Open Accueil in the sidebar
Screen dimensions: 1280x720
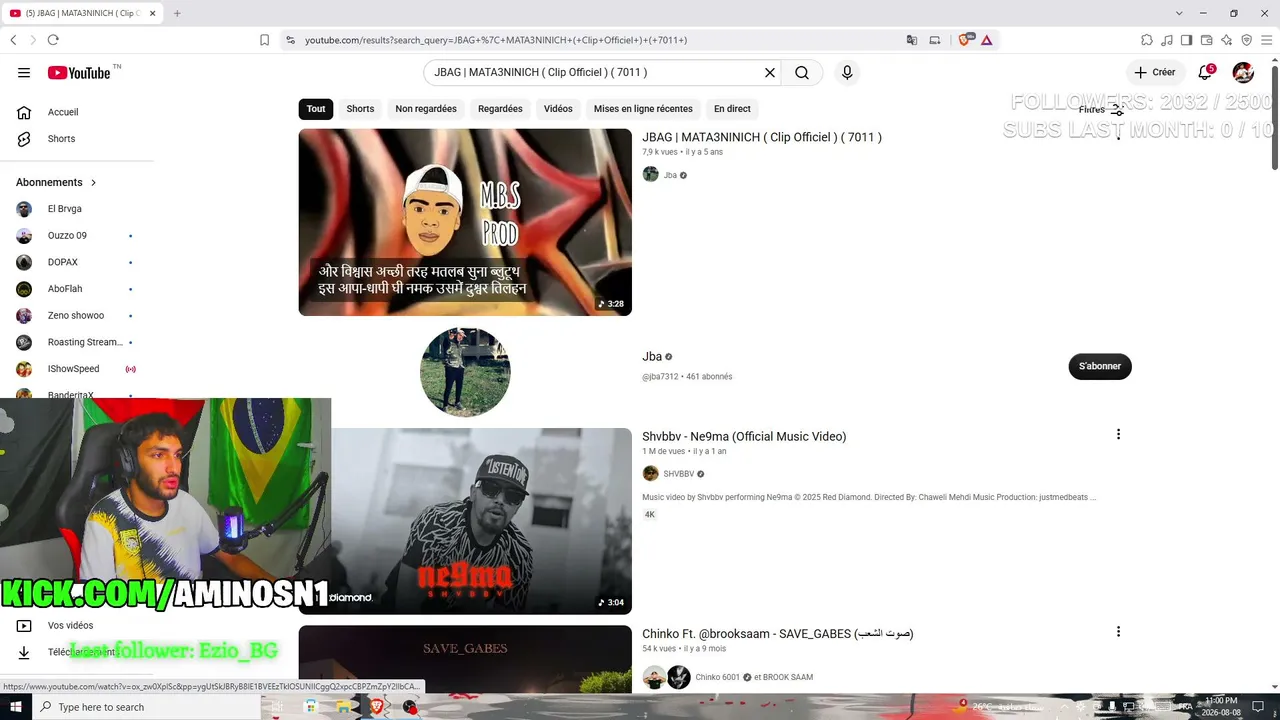pyautogui.click(x=77, y=112)
